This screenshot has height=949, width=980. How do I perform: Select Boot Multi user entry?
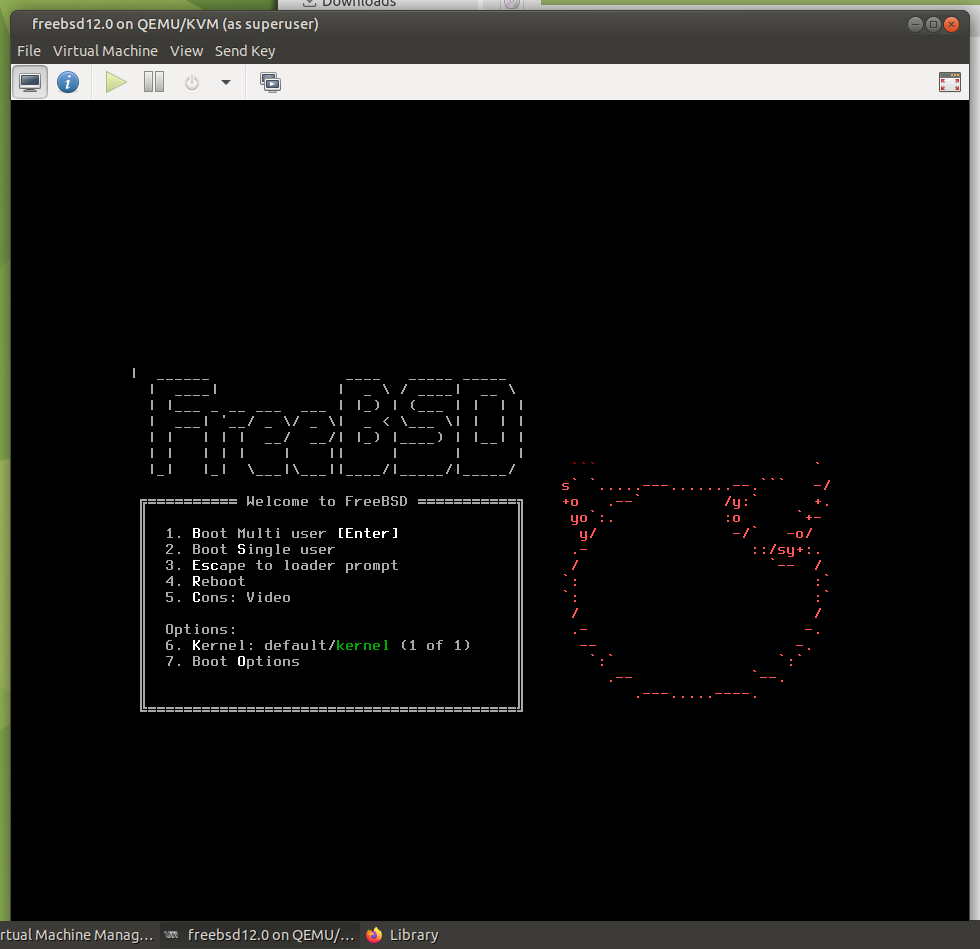[282, 533]
